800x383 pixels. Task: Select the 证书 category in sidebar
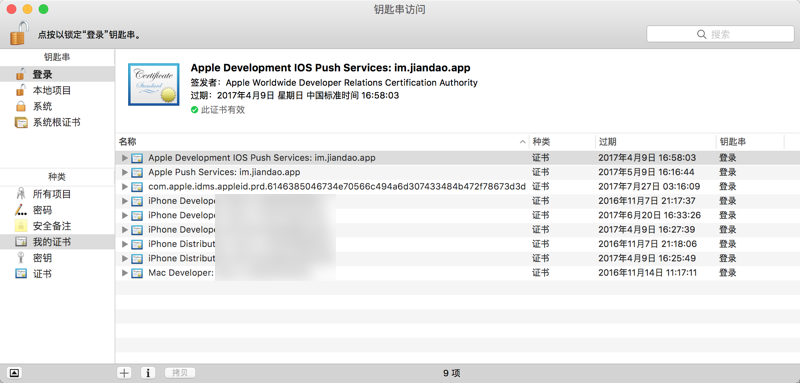tap(57, 274)
